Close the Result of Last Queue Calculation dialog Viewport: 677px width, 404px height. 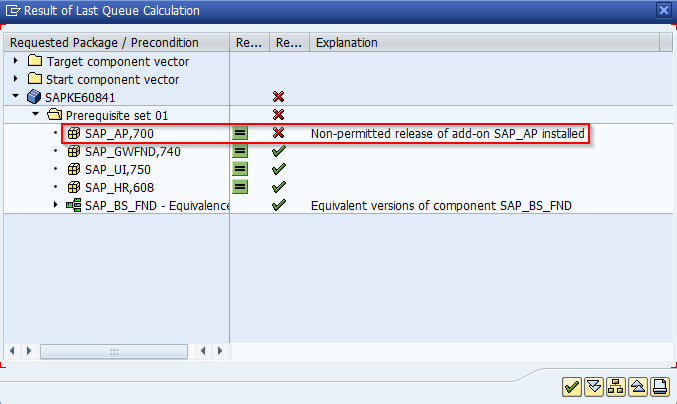click(x=664, y=9)
